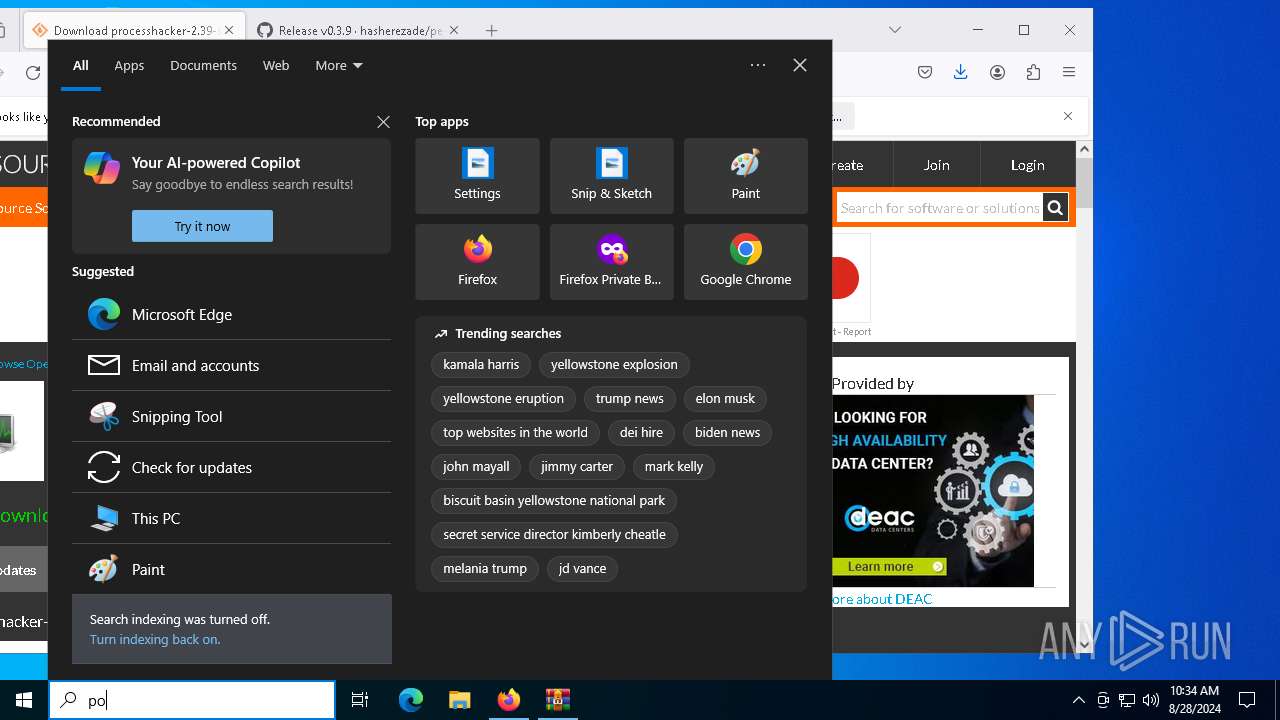The height and width of the screenshot is (720, 1280).
Task: Switch to Firefox on taskbar
Action: pyautogui.click(x=508, y=700)
